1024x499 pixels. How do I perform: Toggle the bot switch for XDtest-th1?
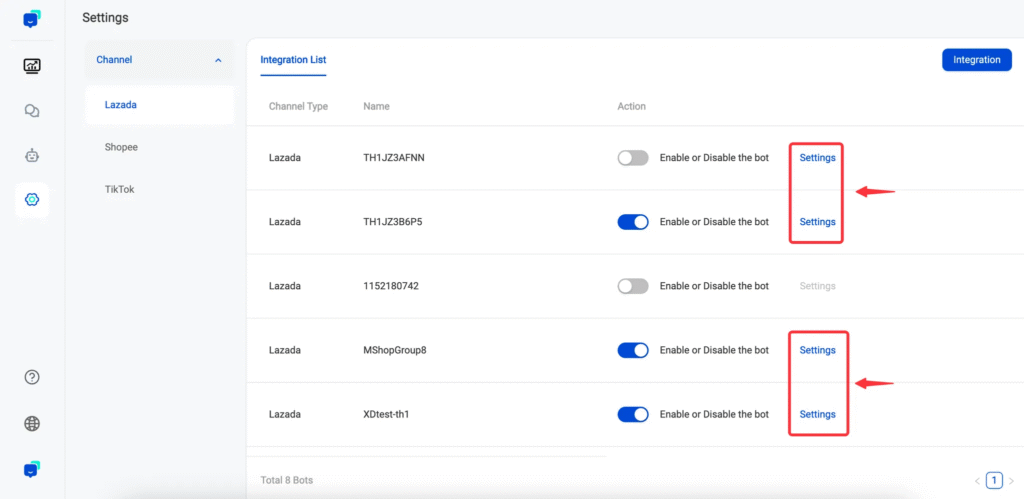click(633, 414)
